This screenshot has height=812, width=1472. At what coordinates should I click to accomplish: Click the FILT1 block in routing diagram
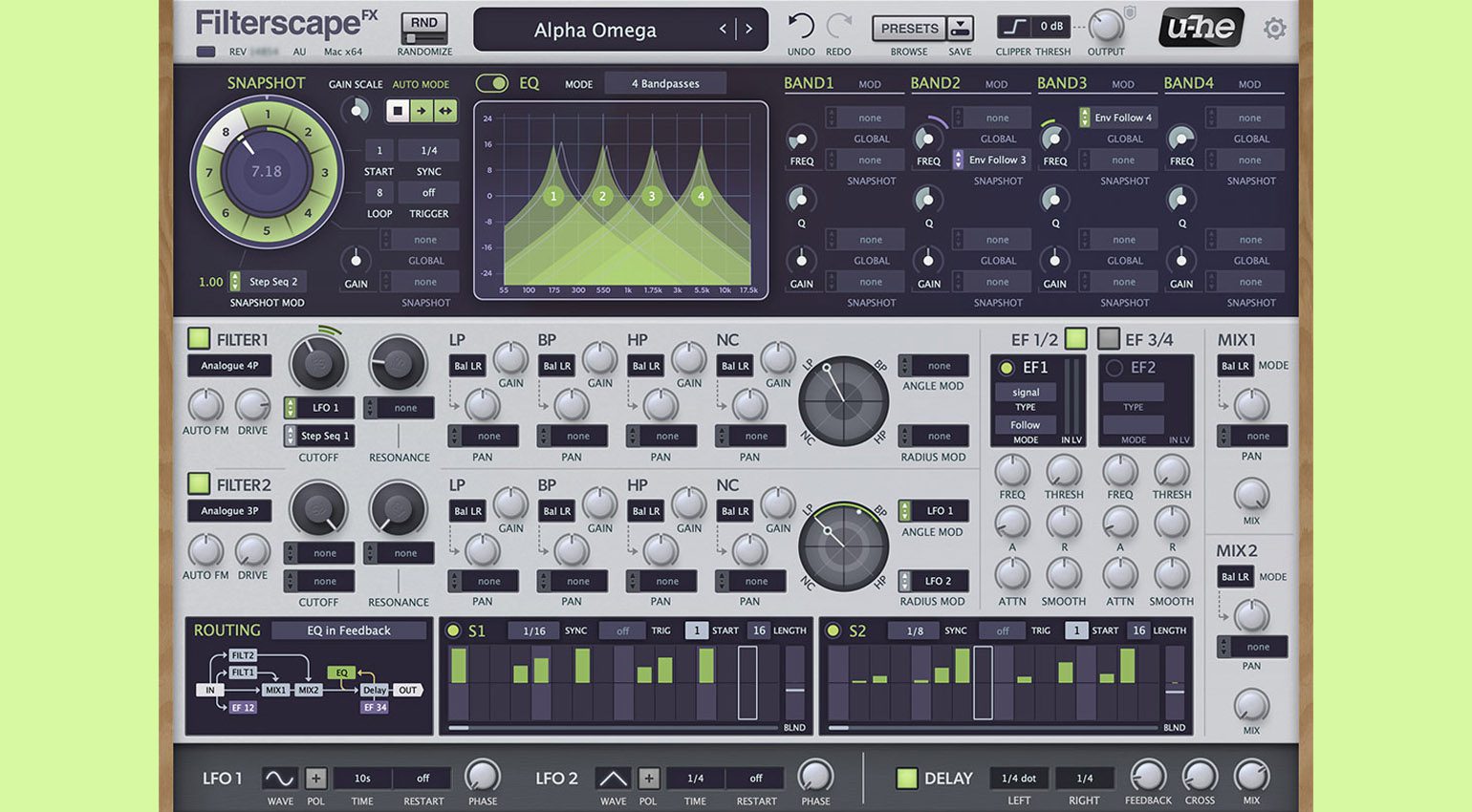click(x=243, y=673)
